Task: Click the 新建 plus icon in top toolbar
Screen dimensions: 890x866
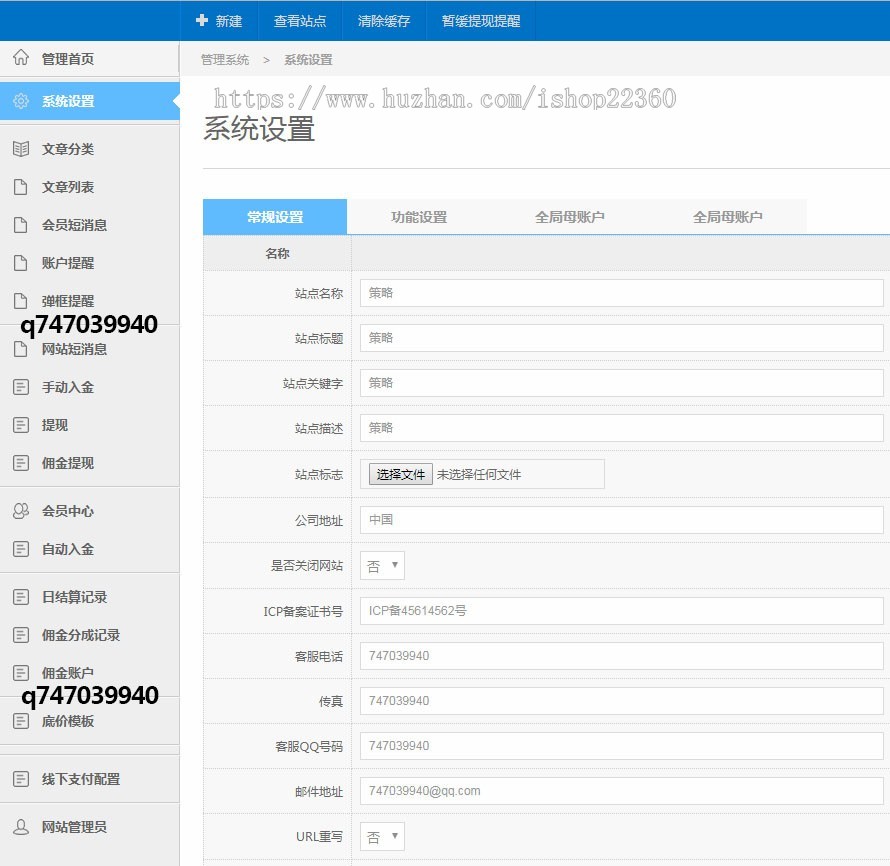Action: click(x=203, y=20)
